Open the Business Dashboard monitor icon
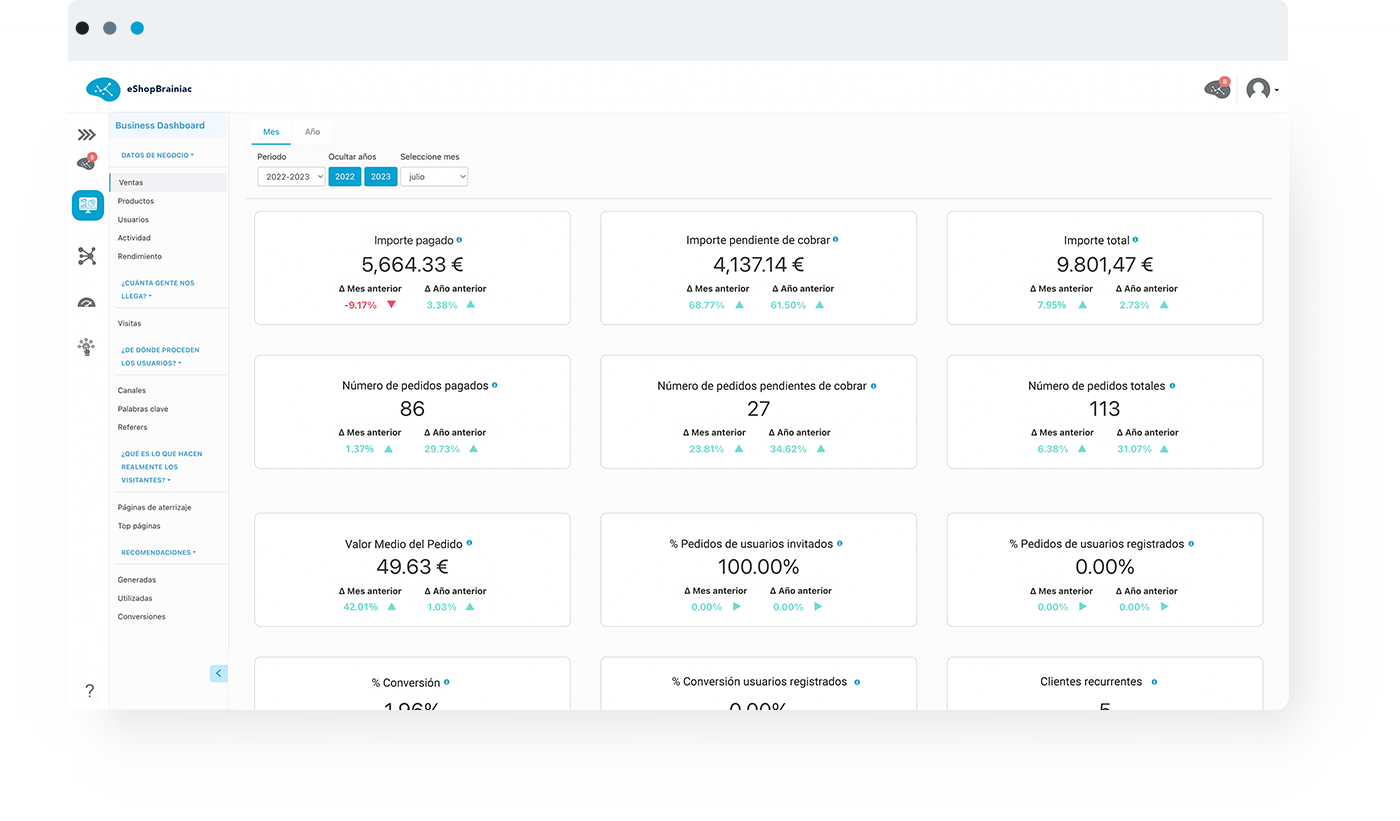This screenshot has height=821, width=1400. 87,205
